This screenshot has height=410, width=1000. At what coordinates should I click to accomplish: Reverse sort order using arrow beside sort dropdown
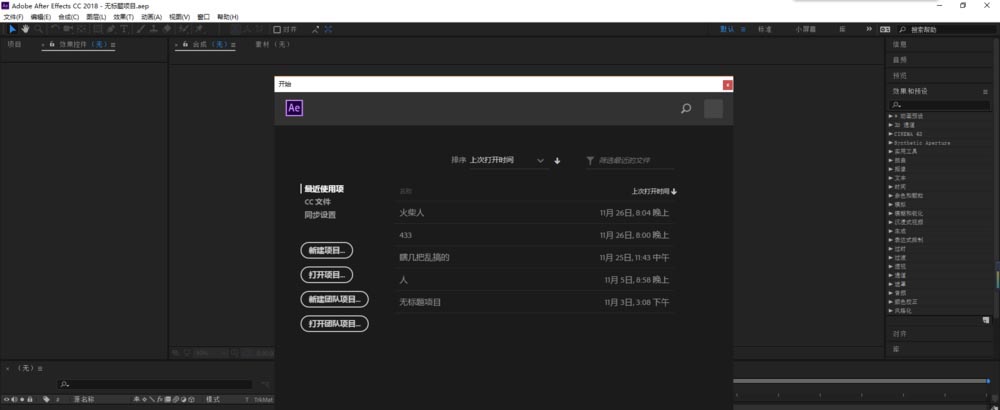(x=558, y=160)
